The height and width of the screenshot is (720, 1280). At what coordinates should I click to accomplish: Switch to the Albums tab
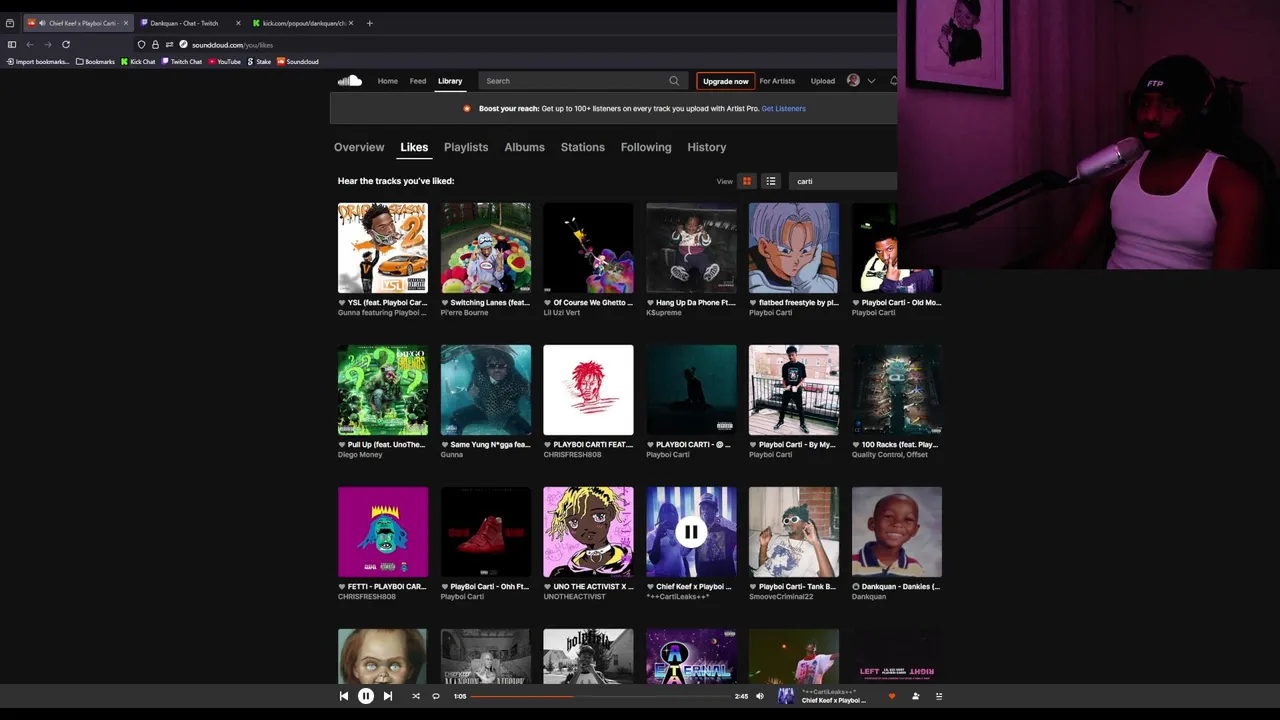coord(525,147)
